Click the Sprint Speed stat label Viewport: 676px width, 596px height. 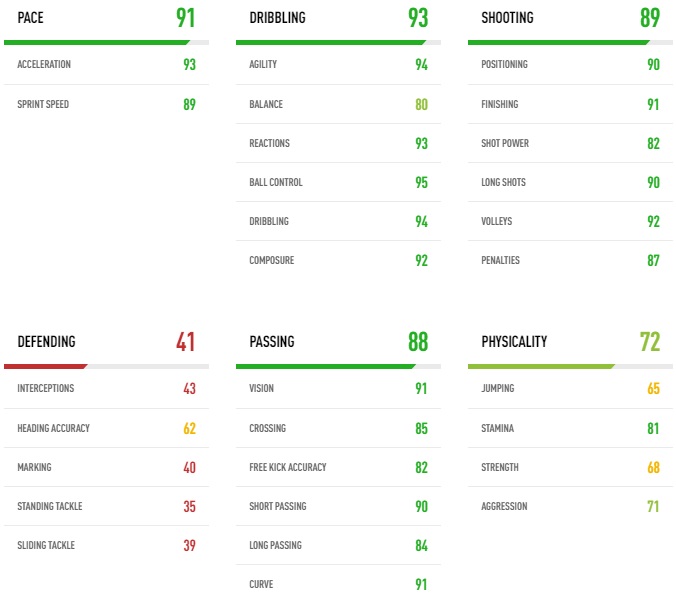click(43, 104)
